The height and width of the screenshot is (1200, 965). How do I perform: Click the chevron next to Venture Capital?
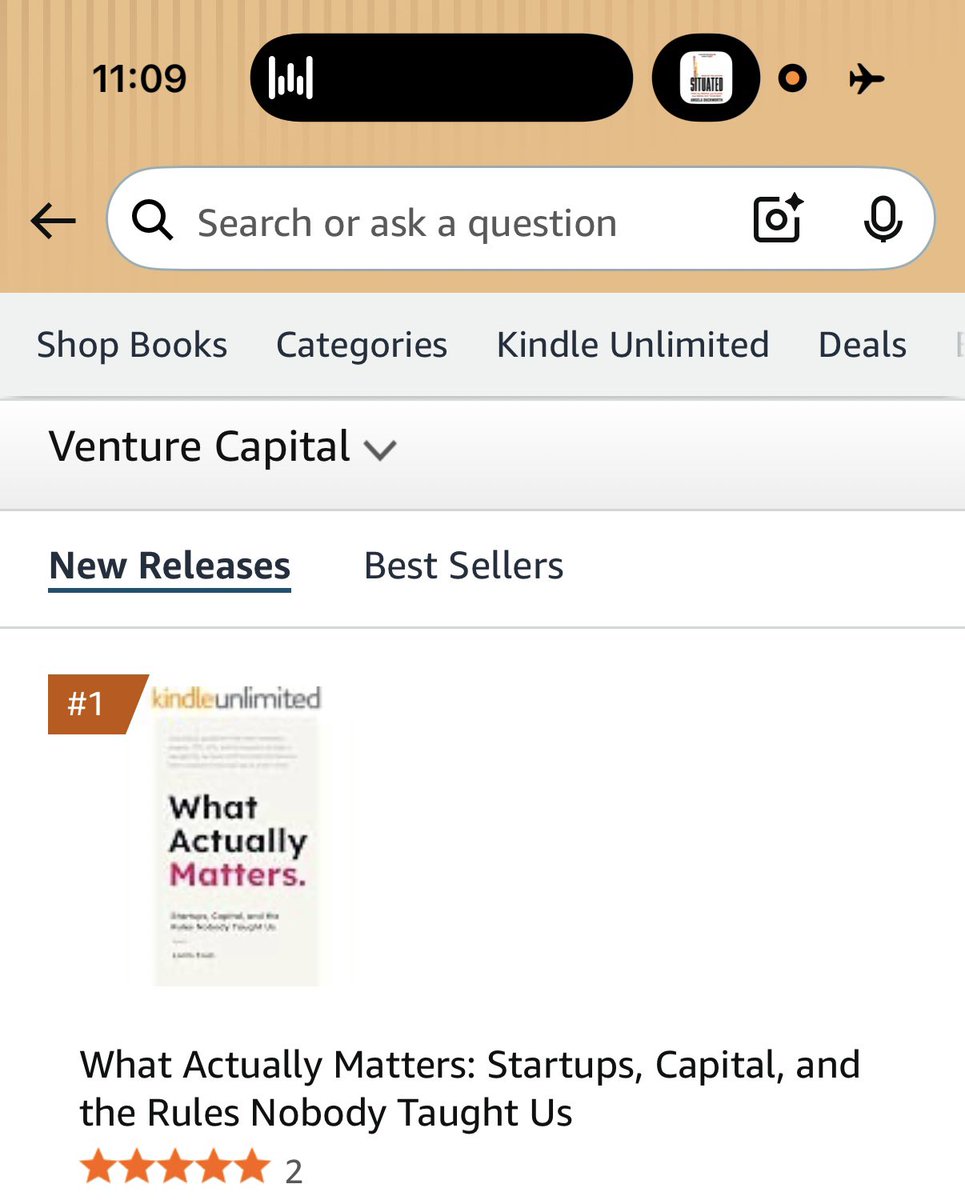pos(380,451)
